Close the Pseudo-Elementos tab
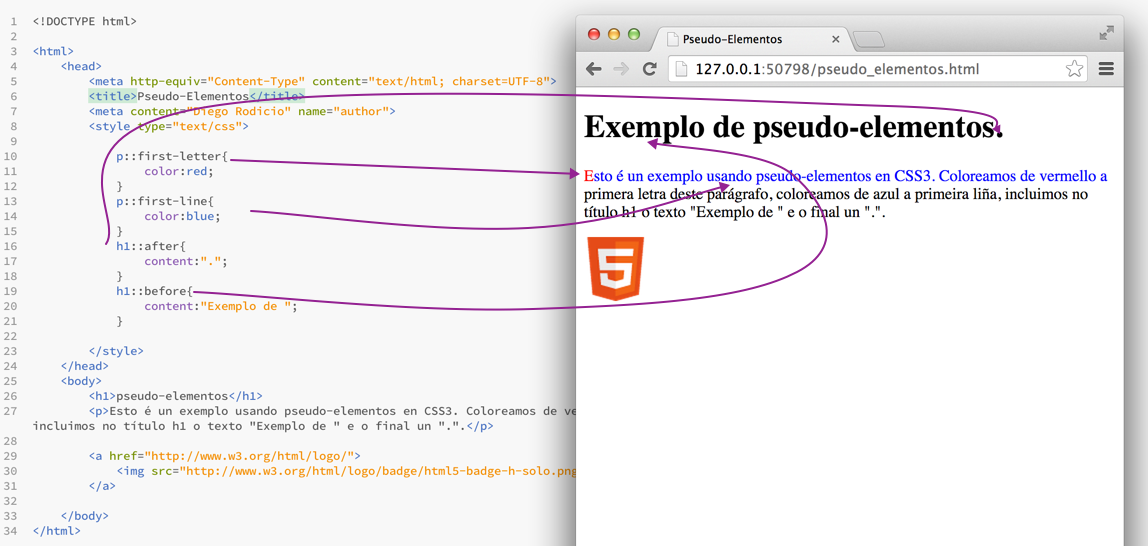 click(836, 39)
